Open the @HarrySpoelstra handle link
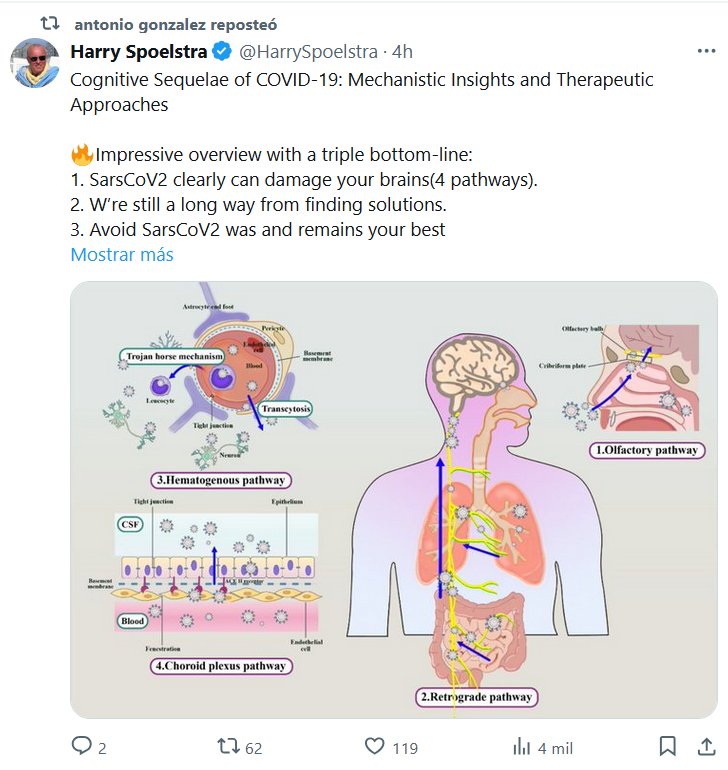This screenshot has width=728, height=770. 310,51
